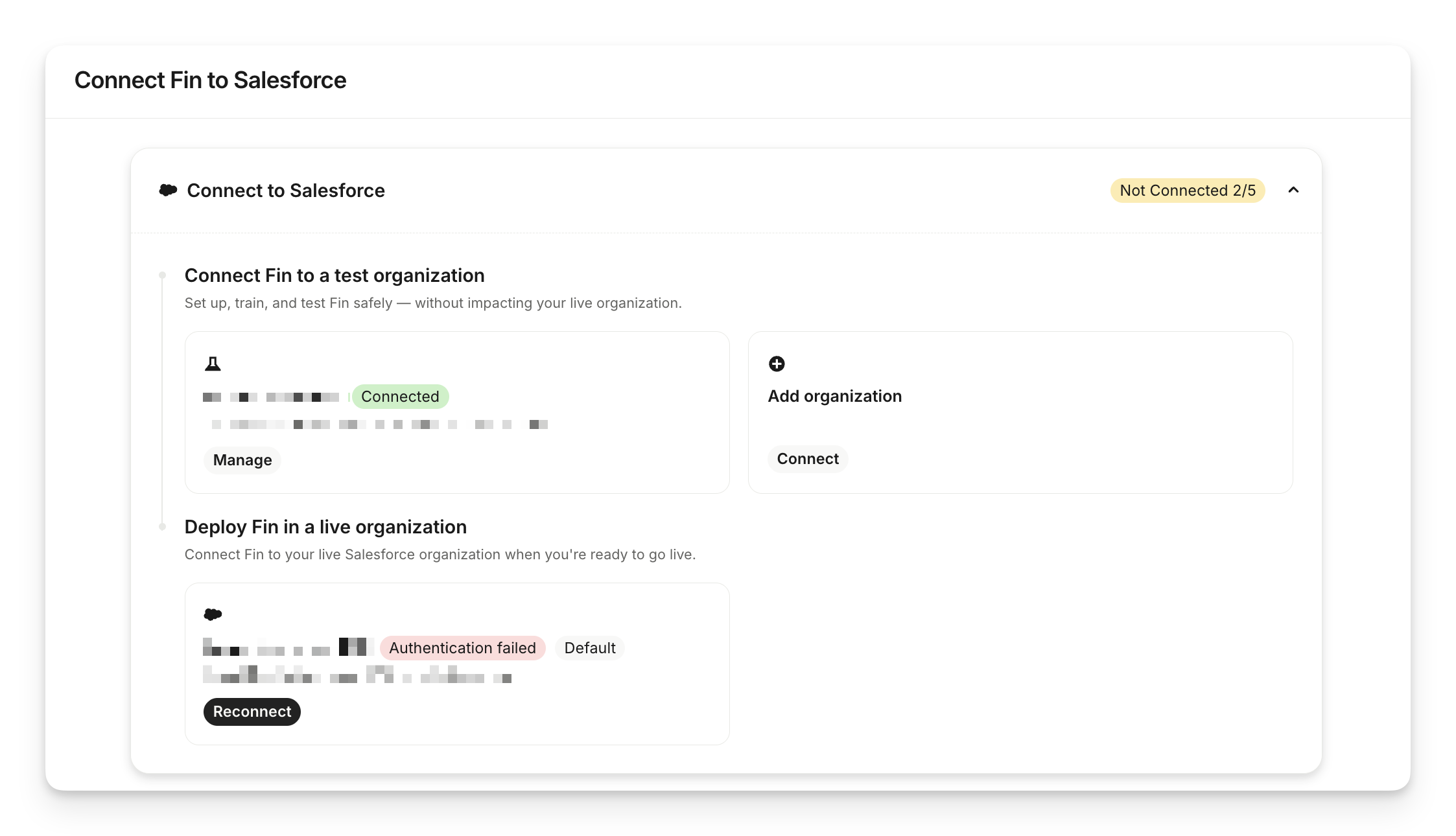This screenshot has height=836, width=1456.
Task: Collapse the Connect to Salesforce section chevron
Action: 1293,191
